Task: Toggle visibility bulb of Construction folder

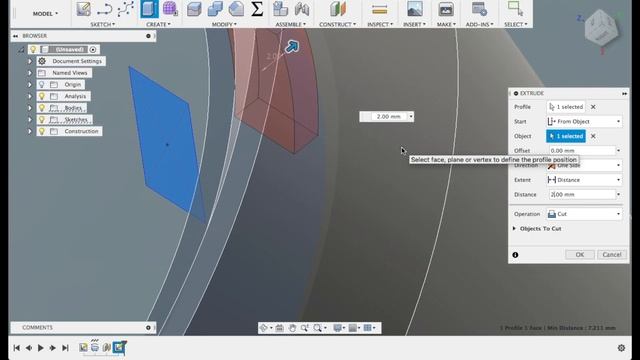Action: tap(42, 131)
